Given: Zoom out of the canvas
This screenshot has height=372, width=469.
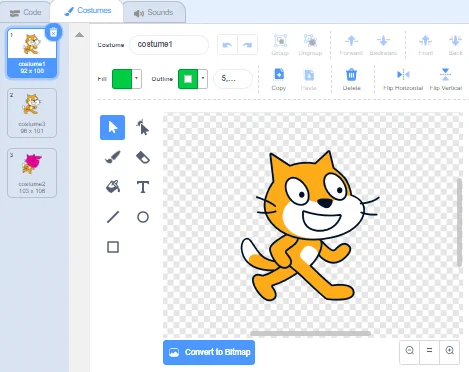Looking at the screenshot, I should click(410, 351).
